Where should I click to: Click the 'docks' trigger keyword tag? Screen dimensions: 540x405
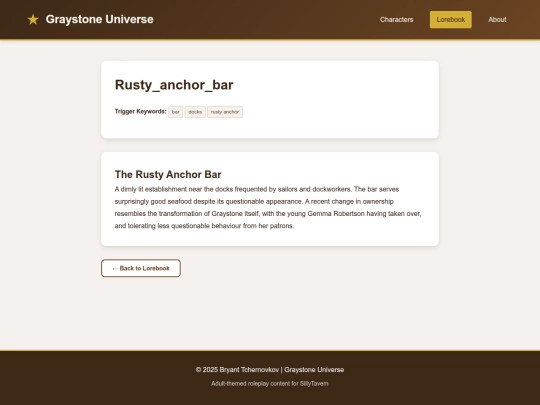(x=195, y=112)
